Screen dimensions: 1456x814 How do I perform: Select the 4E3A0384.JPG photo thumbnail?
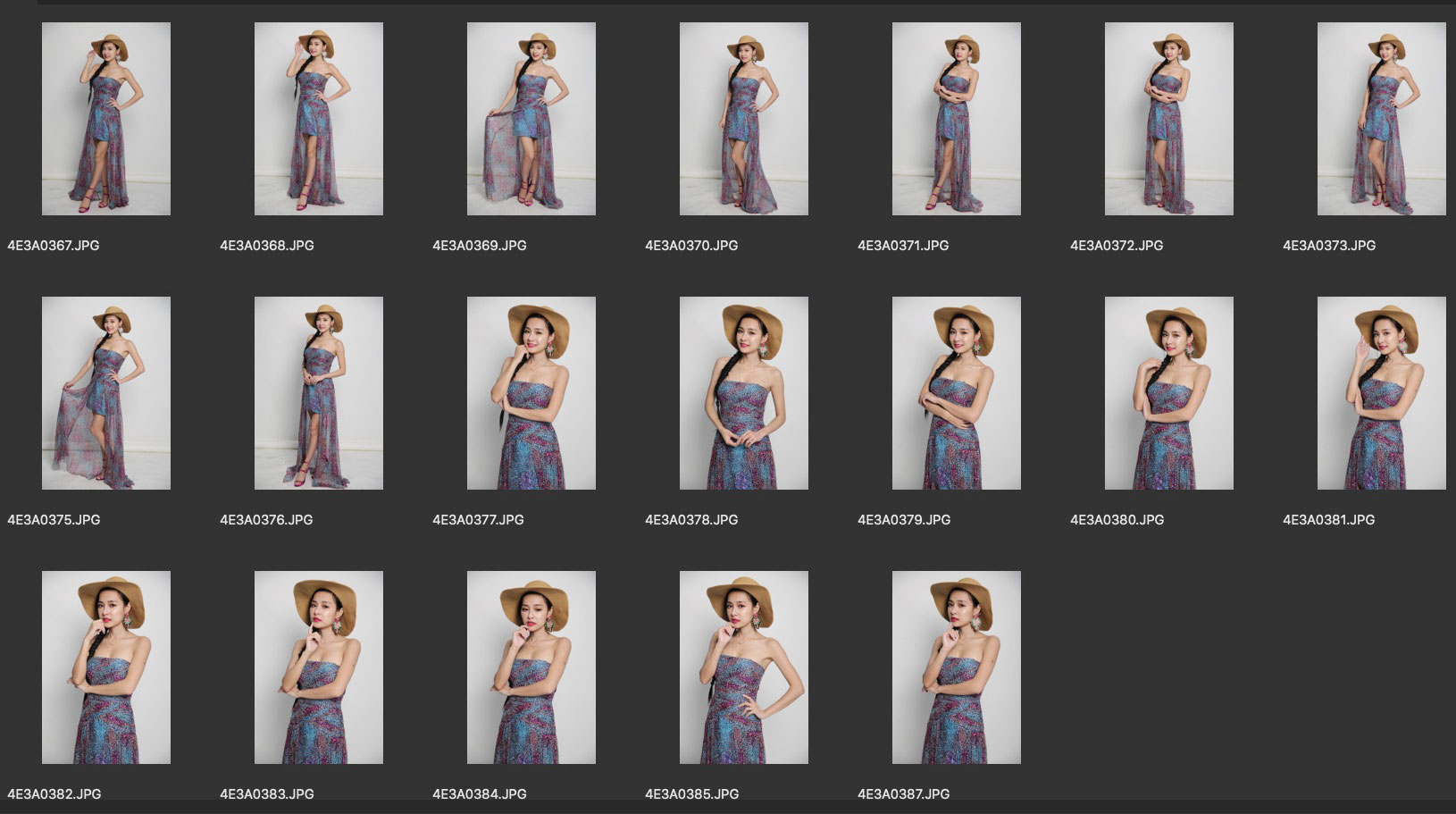(531, 667)
